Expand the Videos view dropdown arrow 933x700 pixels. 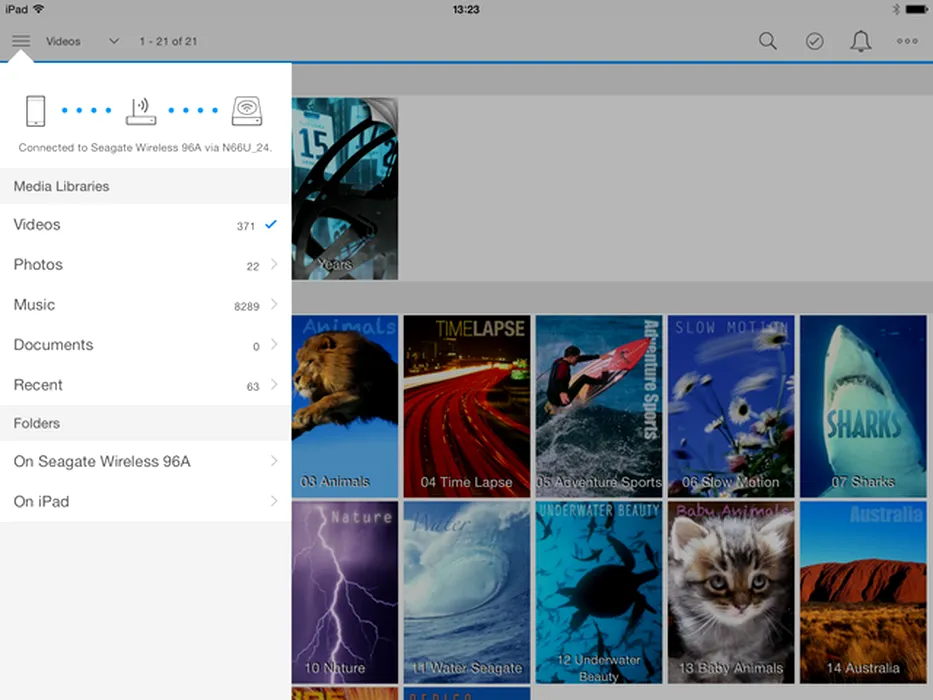pyautogui.click(x=113, y=41)
